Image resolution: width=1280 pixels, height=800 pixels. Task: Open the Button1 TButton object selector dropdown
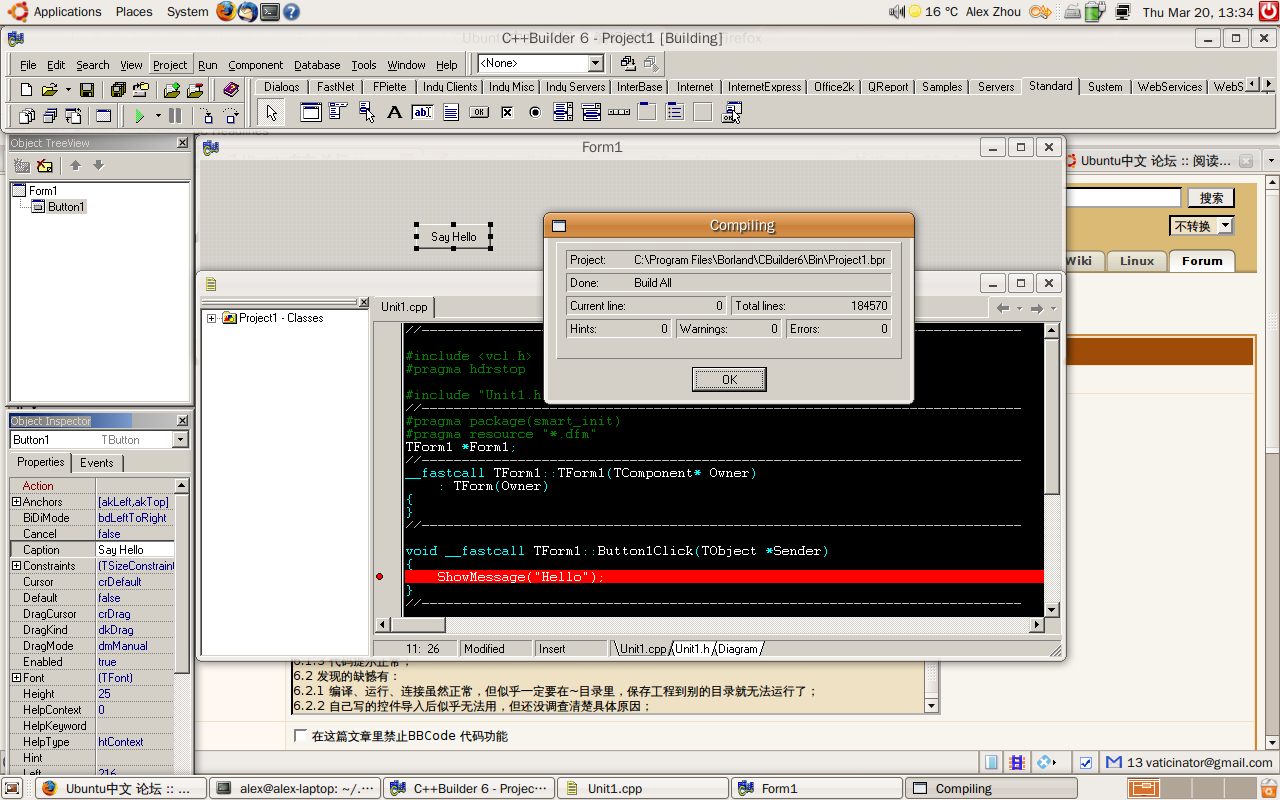point(180,440)
